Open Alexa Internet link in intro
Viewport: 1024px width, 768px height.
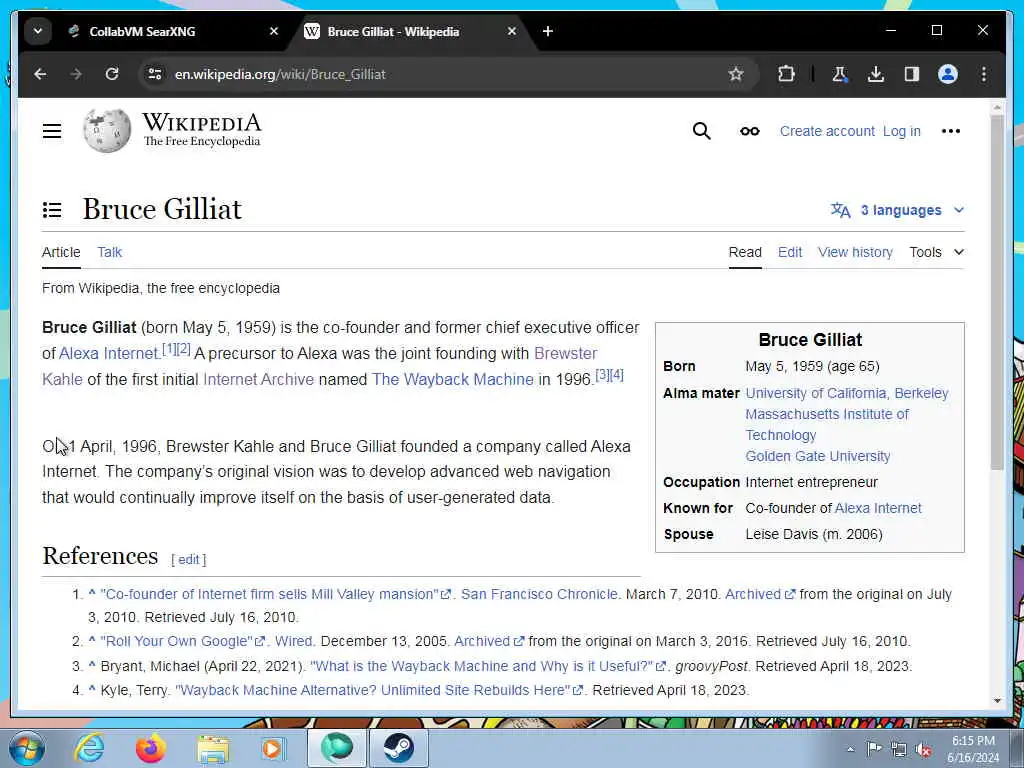click(109, 353)
